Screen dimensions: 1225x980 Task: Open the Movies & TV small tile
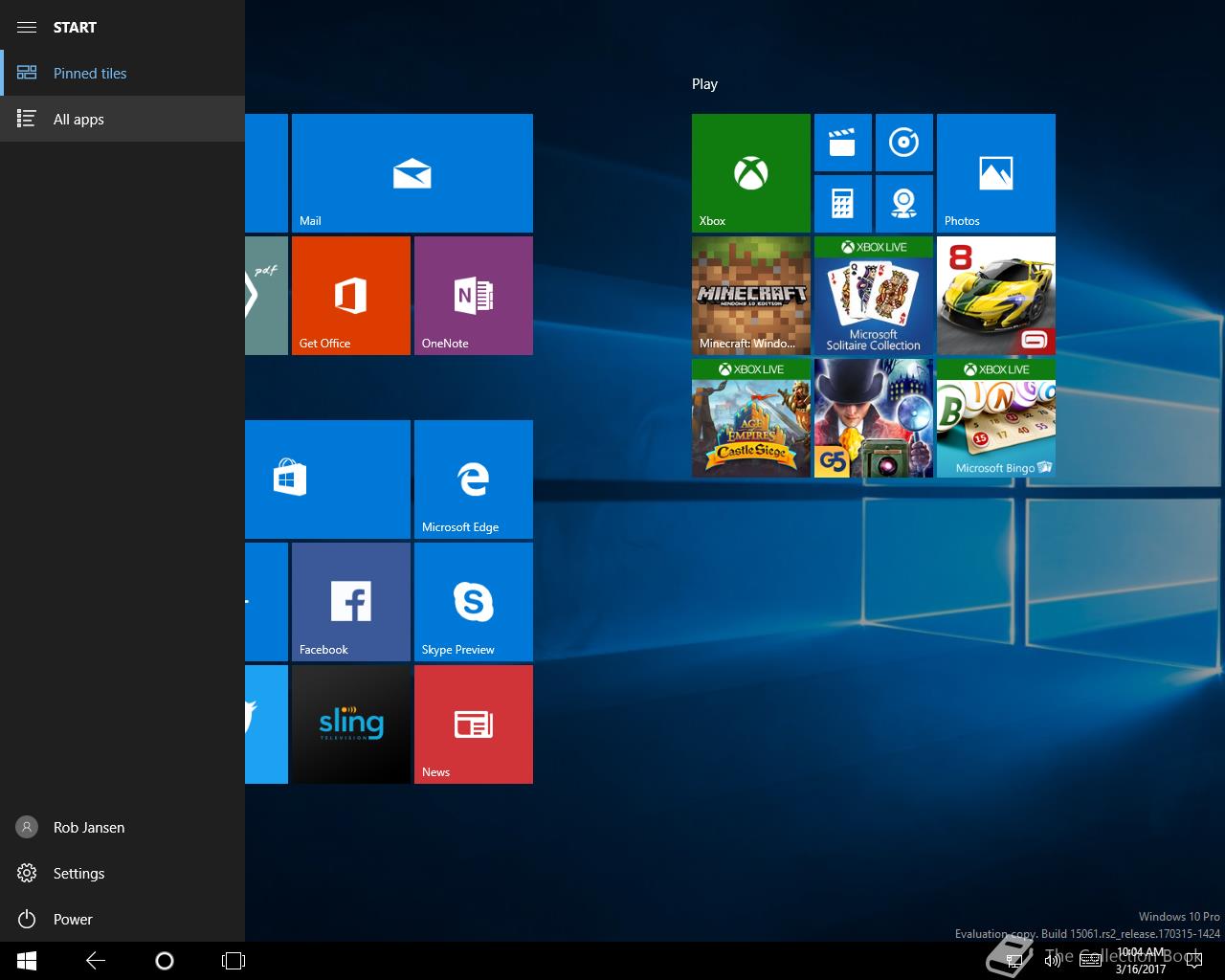point(842,143)
